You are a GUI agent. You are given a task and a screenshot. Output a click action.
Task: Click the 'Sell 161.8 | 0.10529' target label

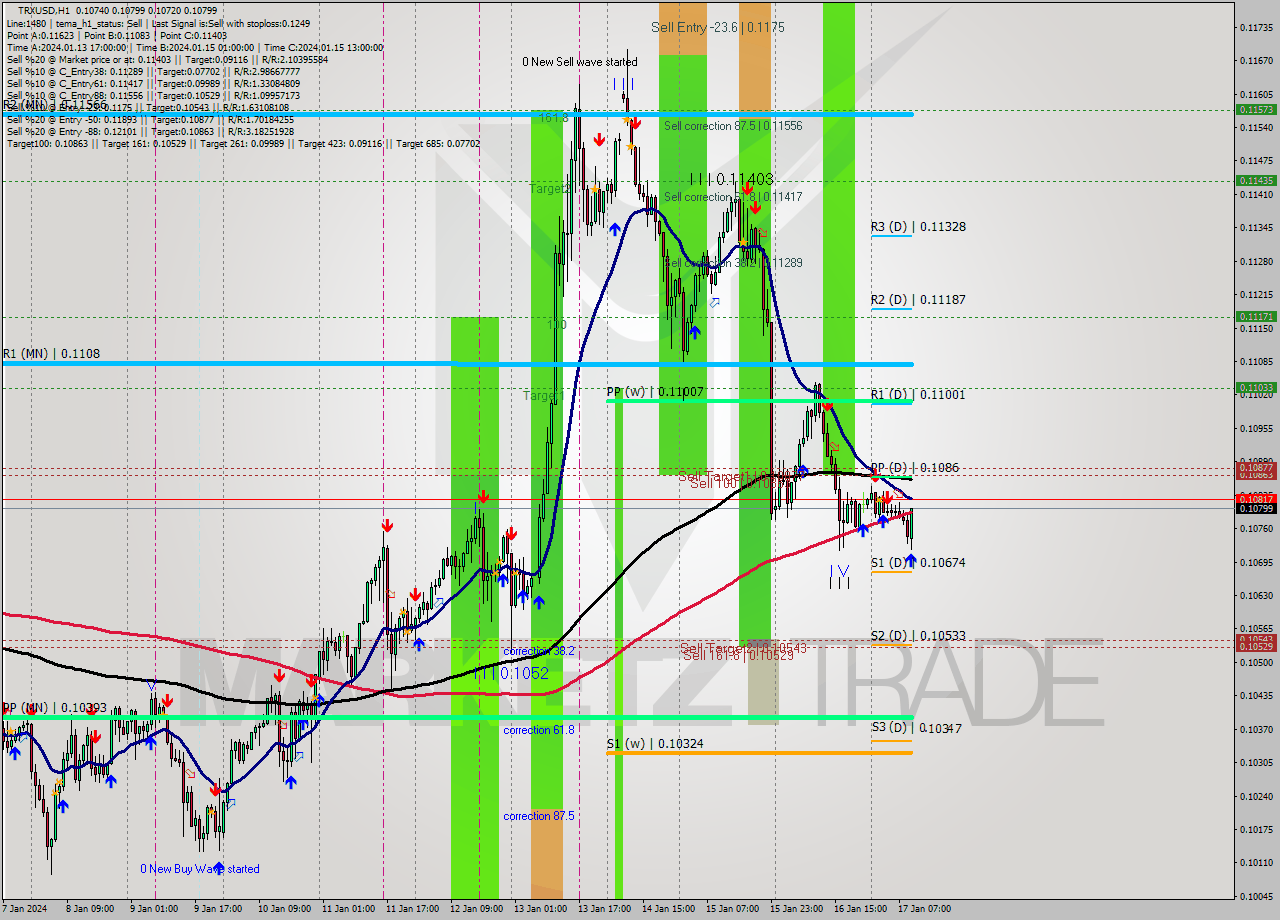tap(738, 655)
